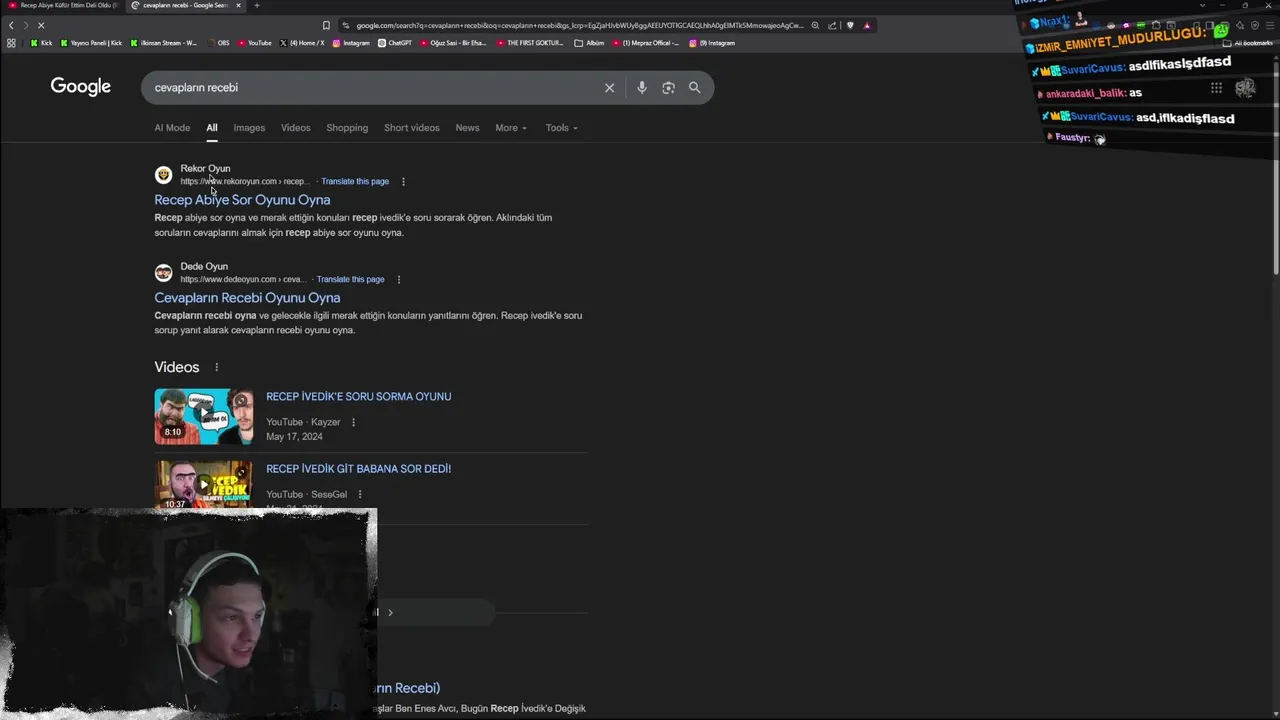
Task: Play the 10:37 SeseGel video thumbnail
Action: click(x=204, y=485)
